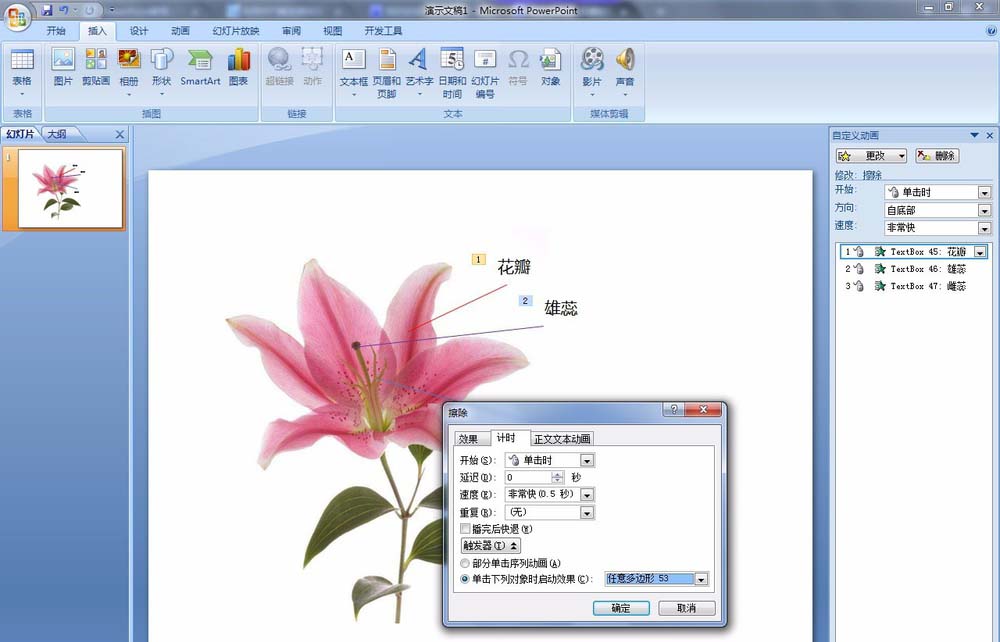Image resolution: width=1000 pixels, height=642 pixels.
Task: Close the 自定义动画 task pane
Action: coord(990,135)
